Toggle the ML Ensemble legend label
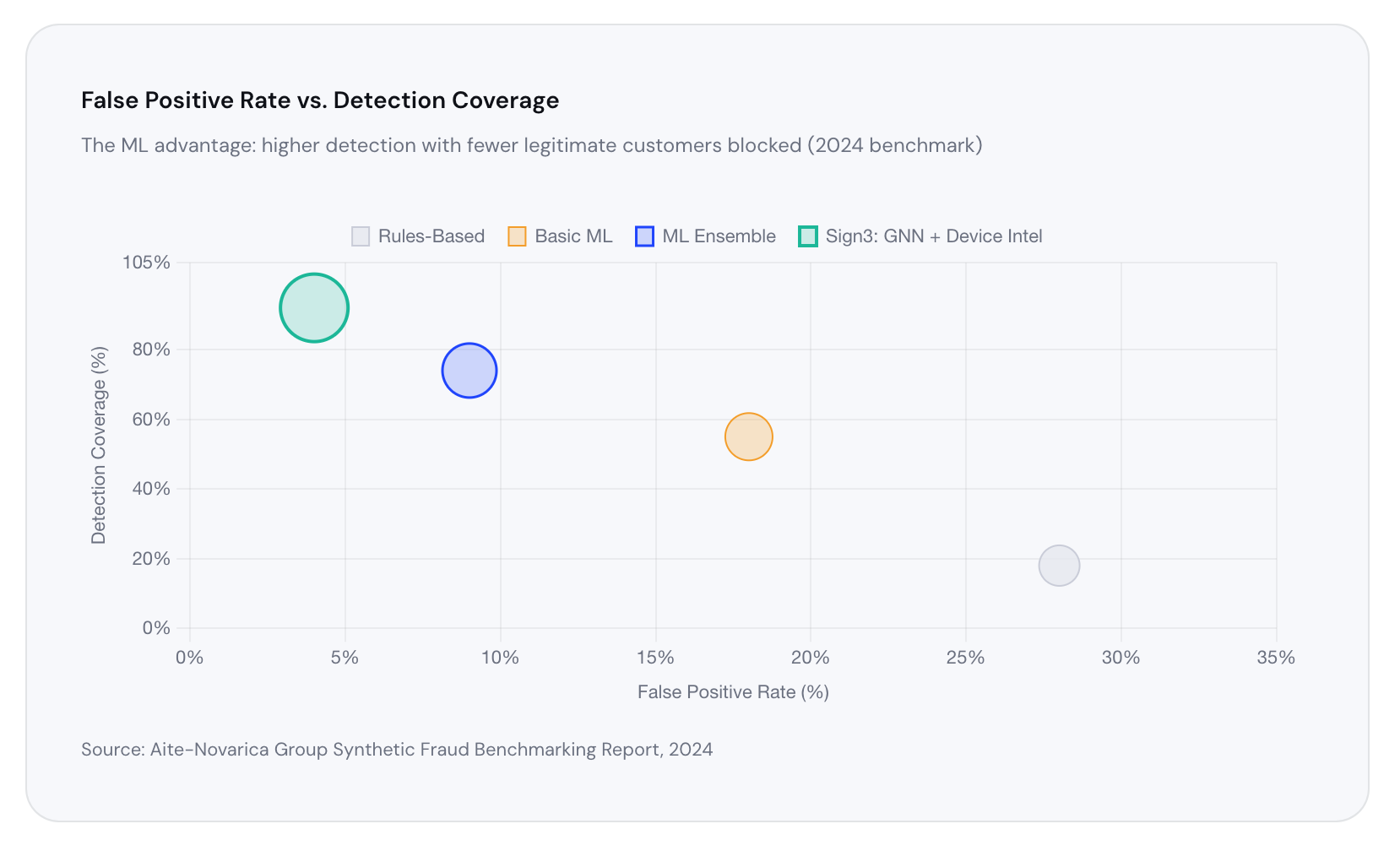 719,236
